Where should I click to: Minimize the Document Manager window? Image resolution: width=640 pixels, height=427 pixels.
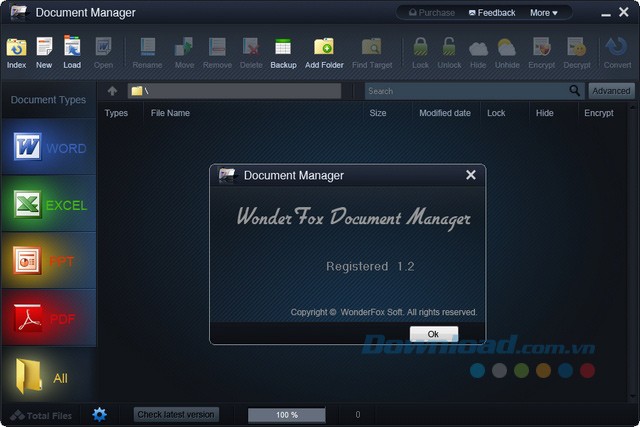pos(606,13)
